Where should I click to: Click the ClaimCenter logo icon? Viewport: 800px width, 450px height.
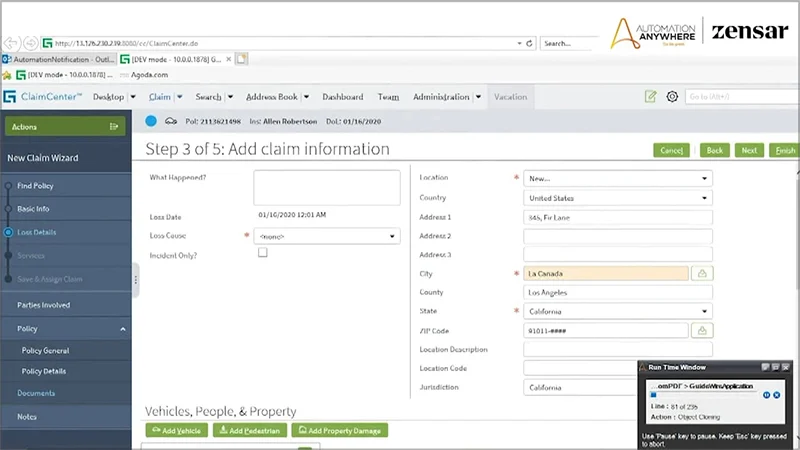10,96
